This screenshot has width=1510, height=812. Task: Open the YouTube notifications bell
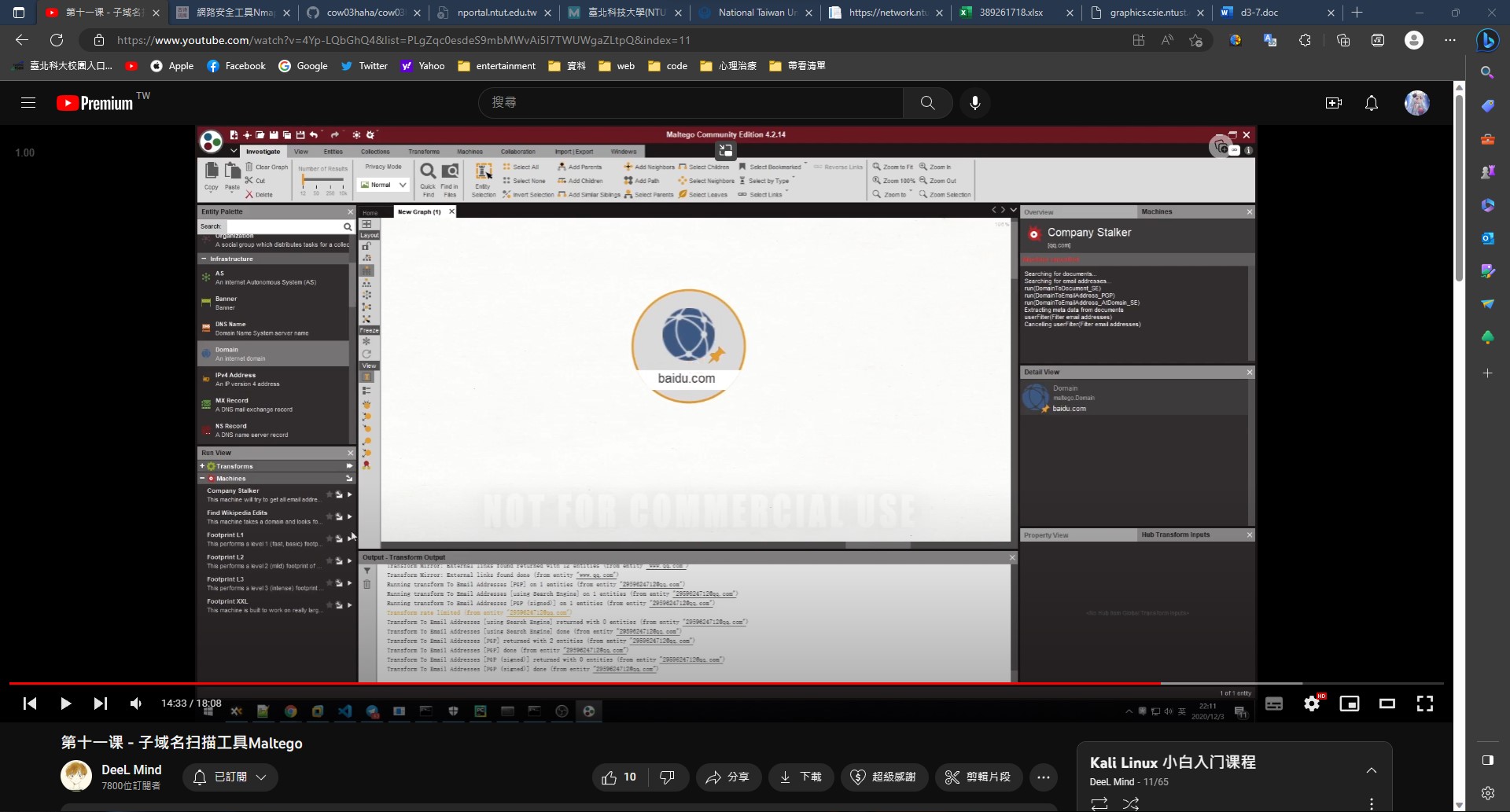1372,103
